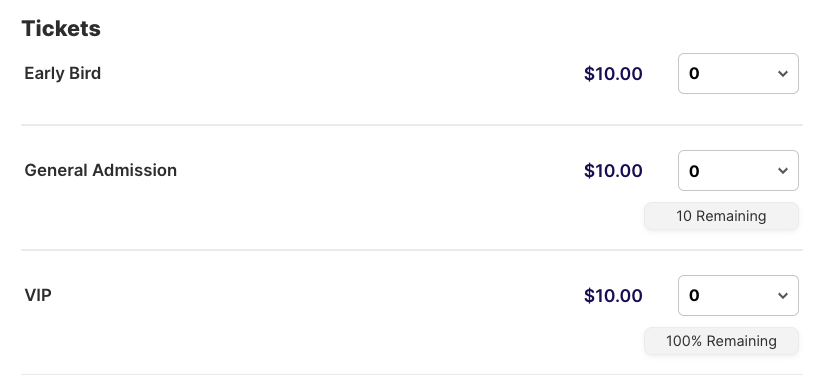Click the 0 value in VIP selector
This screenshot has height=375, width=836.
click(x=694, y=296)
